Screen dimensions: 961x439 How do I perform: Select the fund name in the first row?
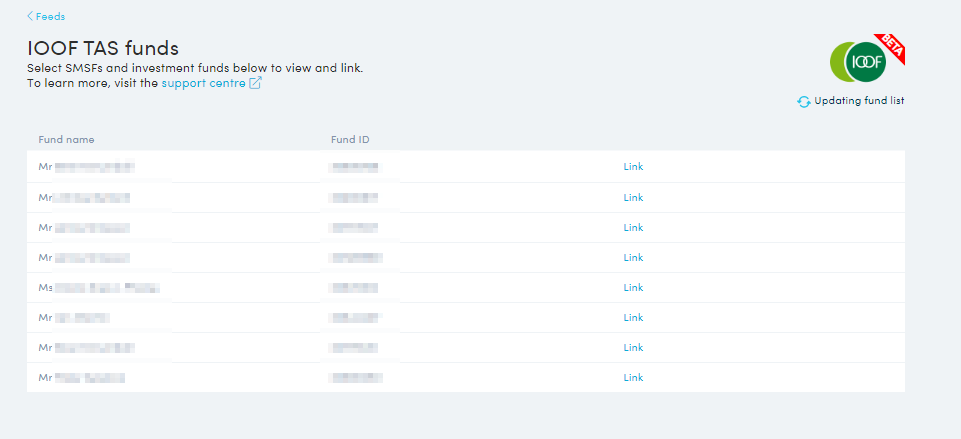(86, 167)
